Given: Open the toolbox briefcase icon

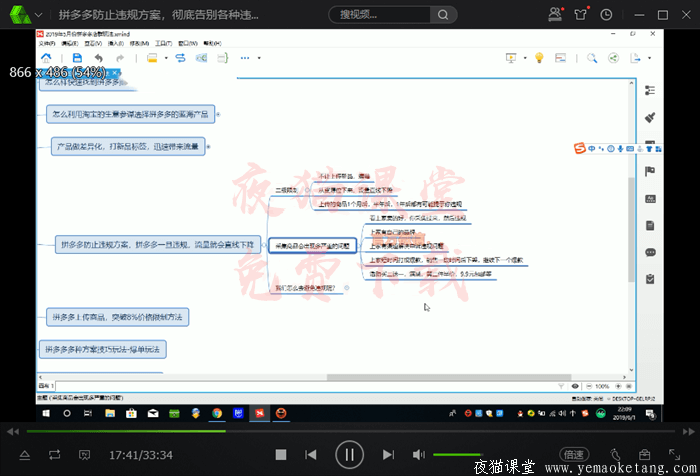Looking at the screenshot, I should pos(644,455).
